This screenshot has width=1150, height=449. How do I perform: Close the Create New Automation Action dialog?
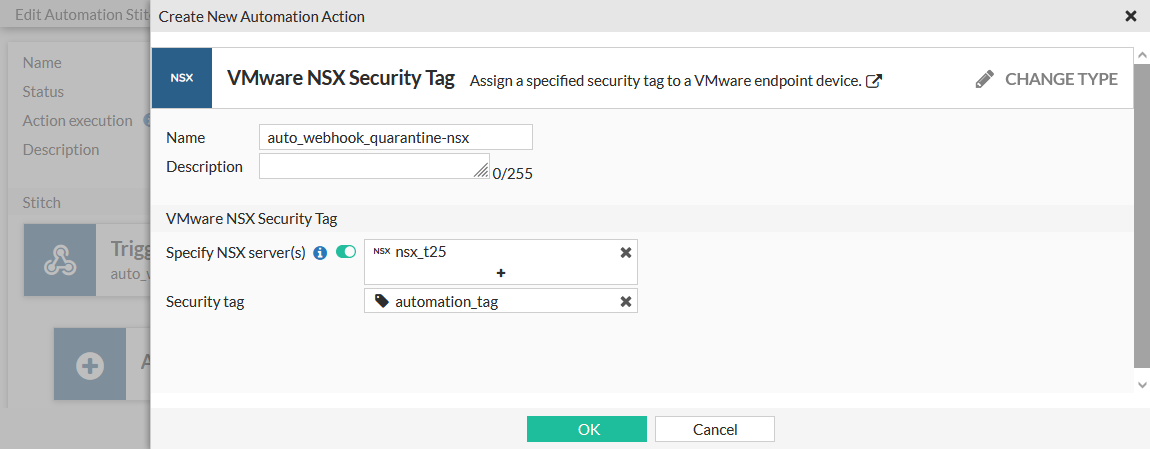click(1131, 16)
